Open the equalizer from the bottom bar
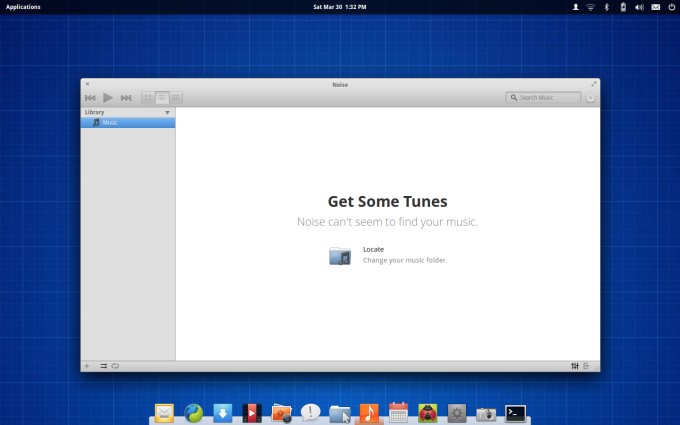Viewport: 680px width, 425px height. 575,366
